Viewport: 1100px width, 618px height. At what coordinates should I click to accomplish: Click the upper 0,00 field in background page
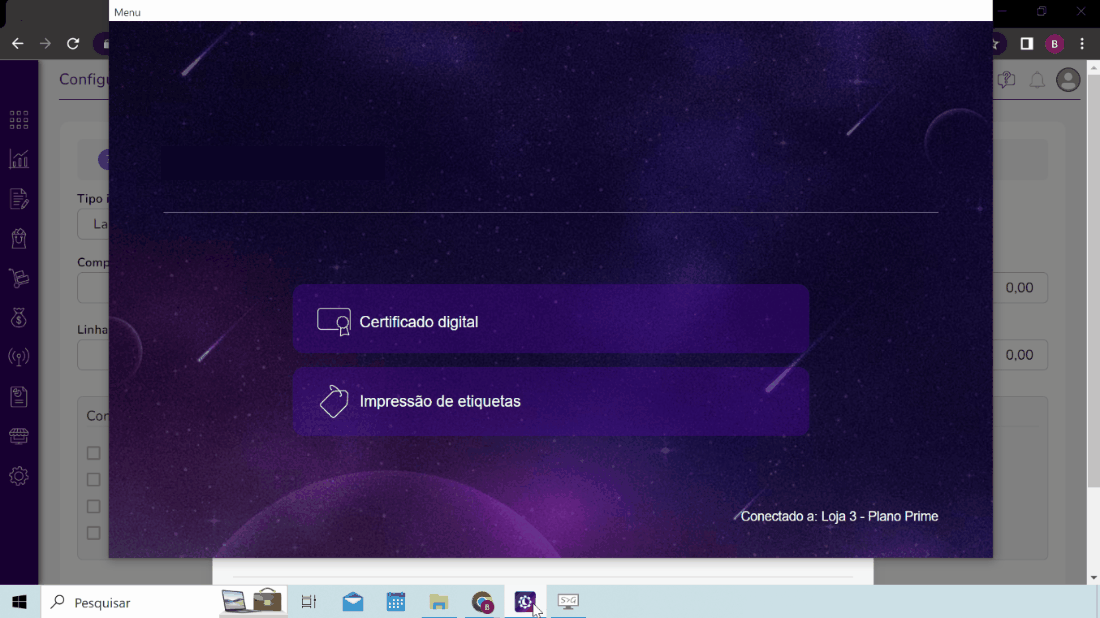click(1020, 288)
